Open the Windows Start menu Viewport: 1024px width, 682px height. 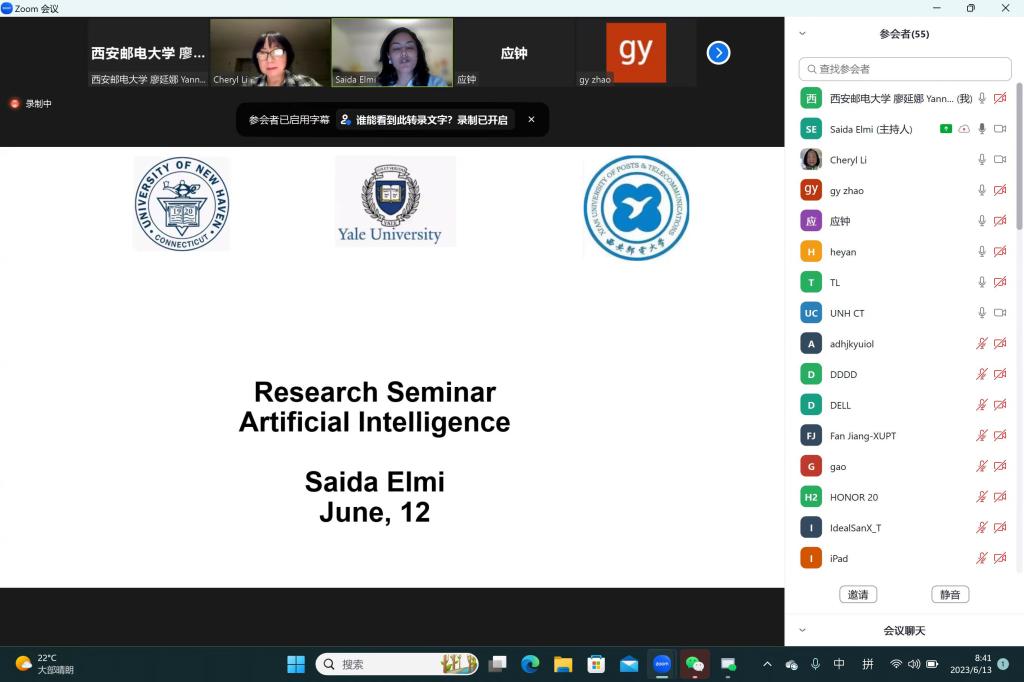point(296,664)
